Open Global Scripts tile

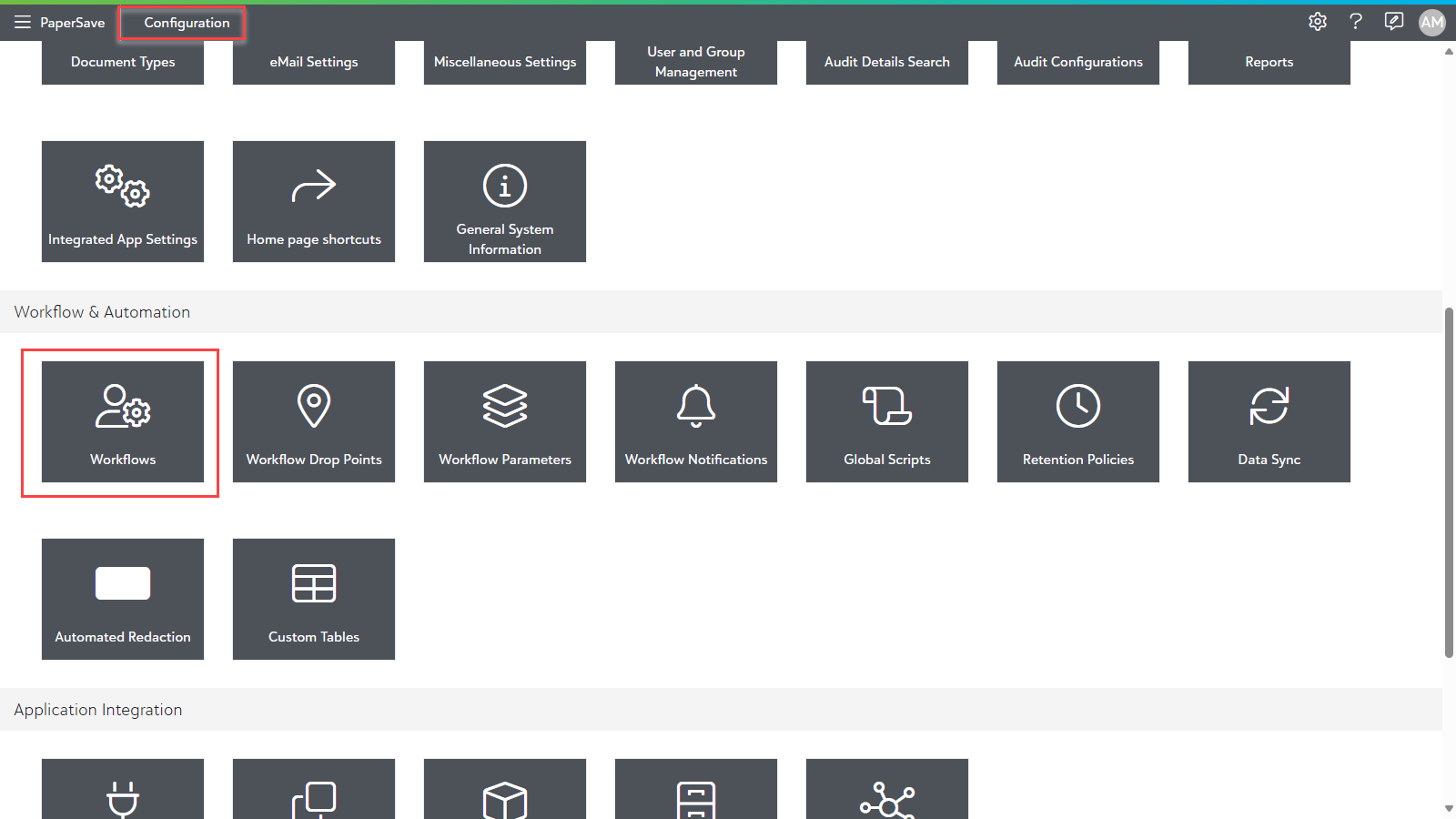[887, 421]
